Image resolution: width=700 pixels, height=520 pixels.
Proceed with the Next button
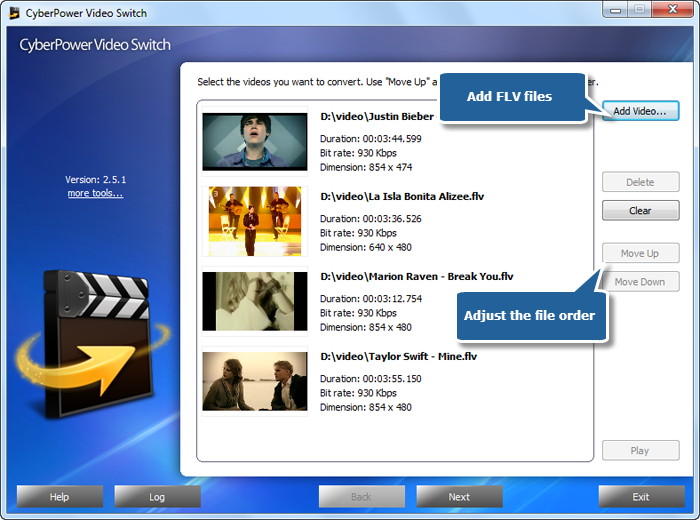[x=459, y=496]
